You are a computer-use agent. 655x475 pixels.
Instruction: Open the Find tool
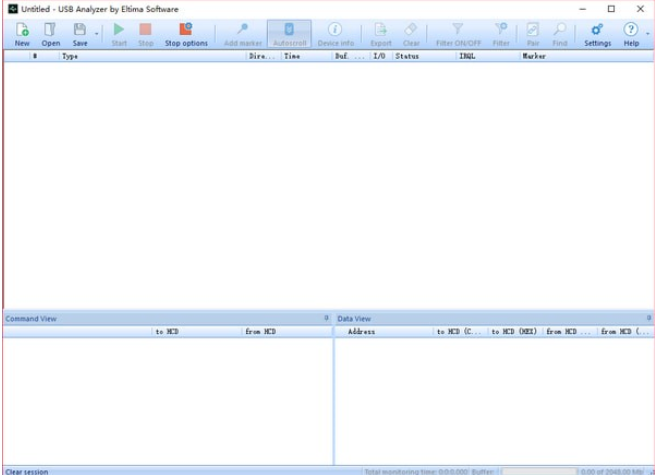560,34
